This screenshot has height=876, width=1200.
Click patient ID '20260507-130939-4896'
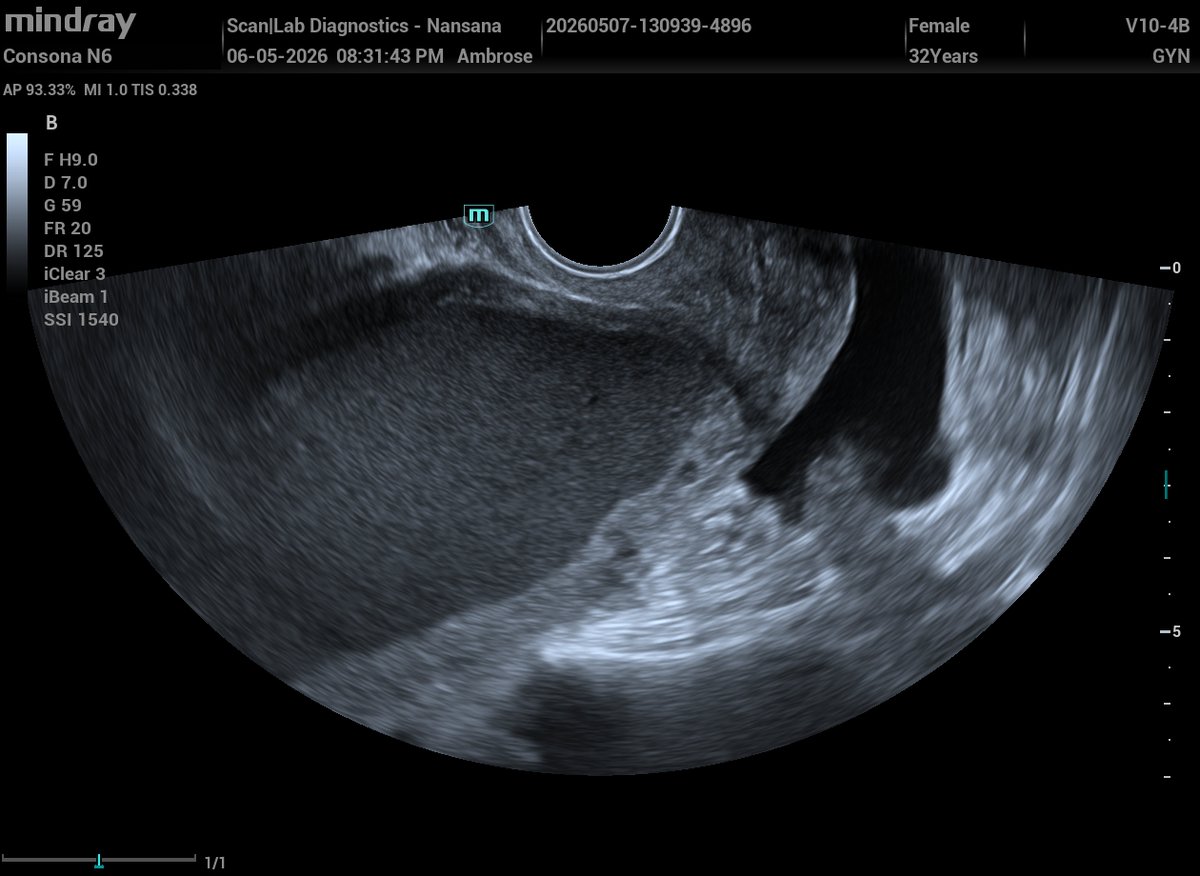click(x=649, y=26)
